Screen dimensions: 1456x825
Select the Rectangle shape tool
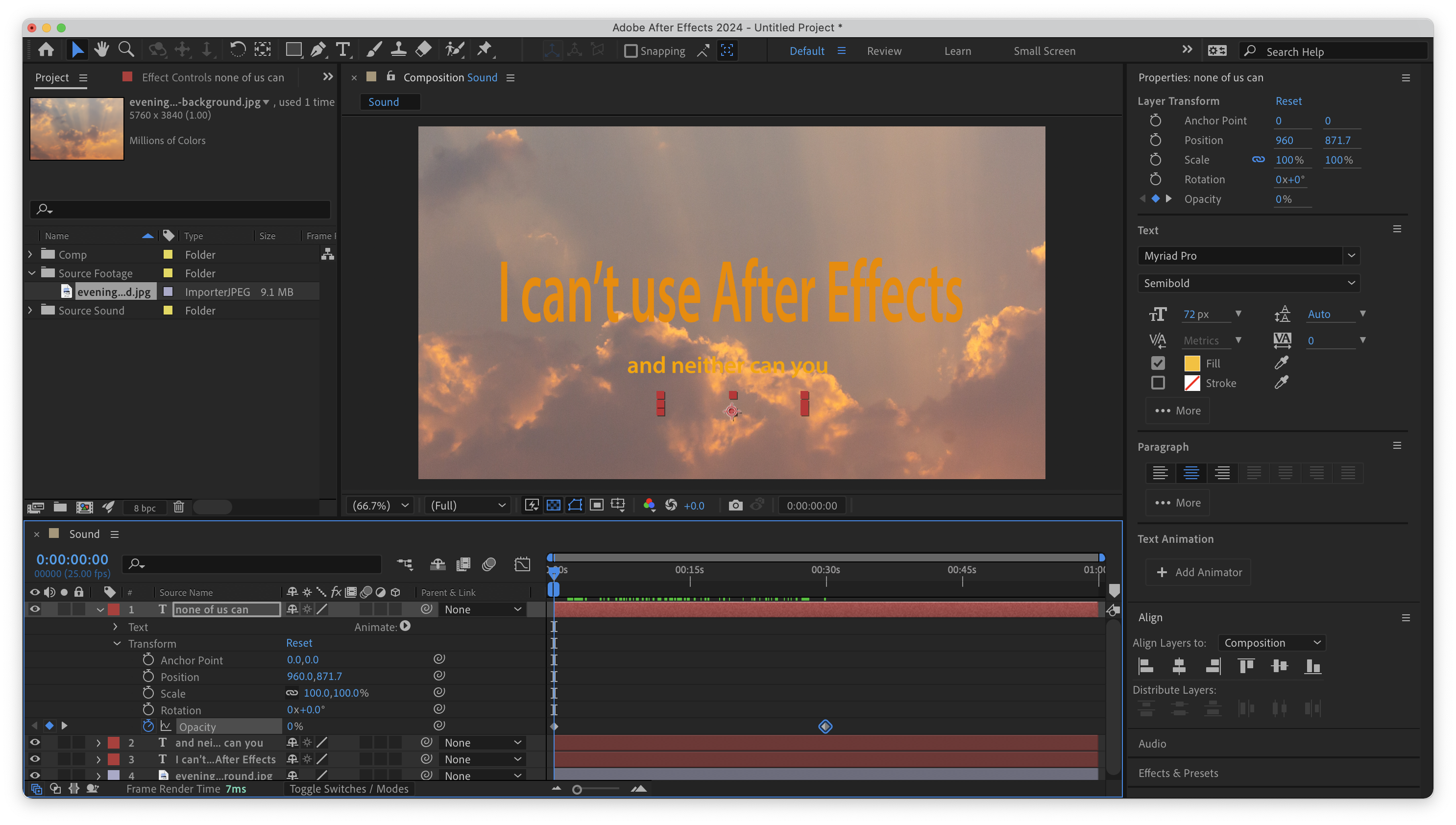[x=293, y=50]
